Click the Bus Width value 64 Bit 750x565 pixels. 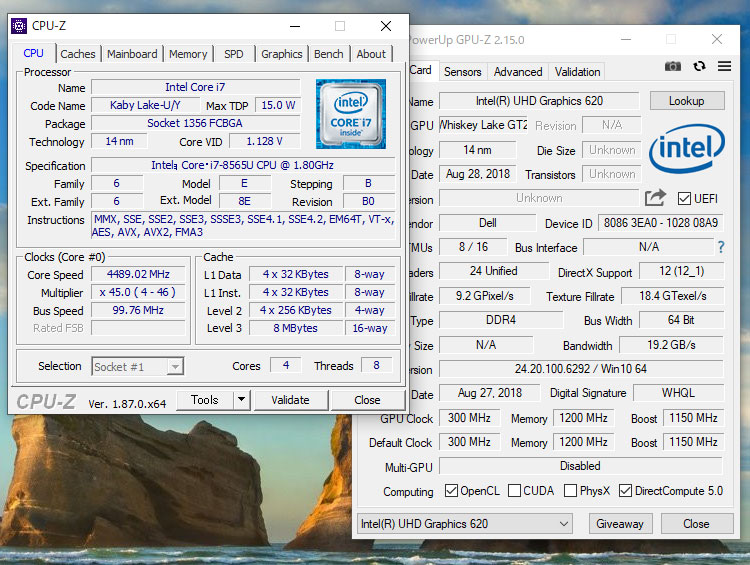tap(681, 320)
